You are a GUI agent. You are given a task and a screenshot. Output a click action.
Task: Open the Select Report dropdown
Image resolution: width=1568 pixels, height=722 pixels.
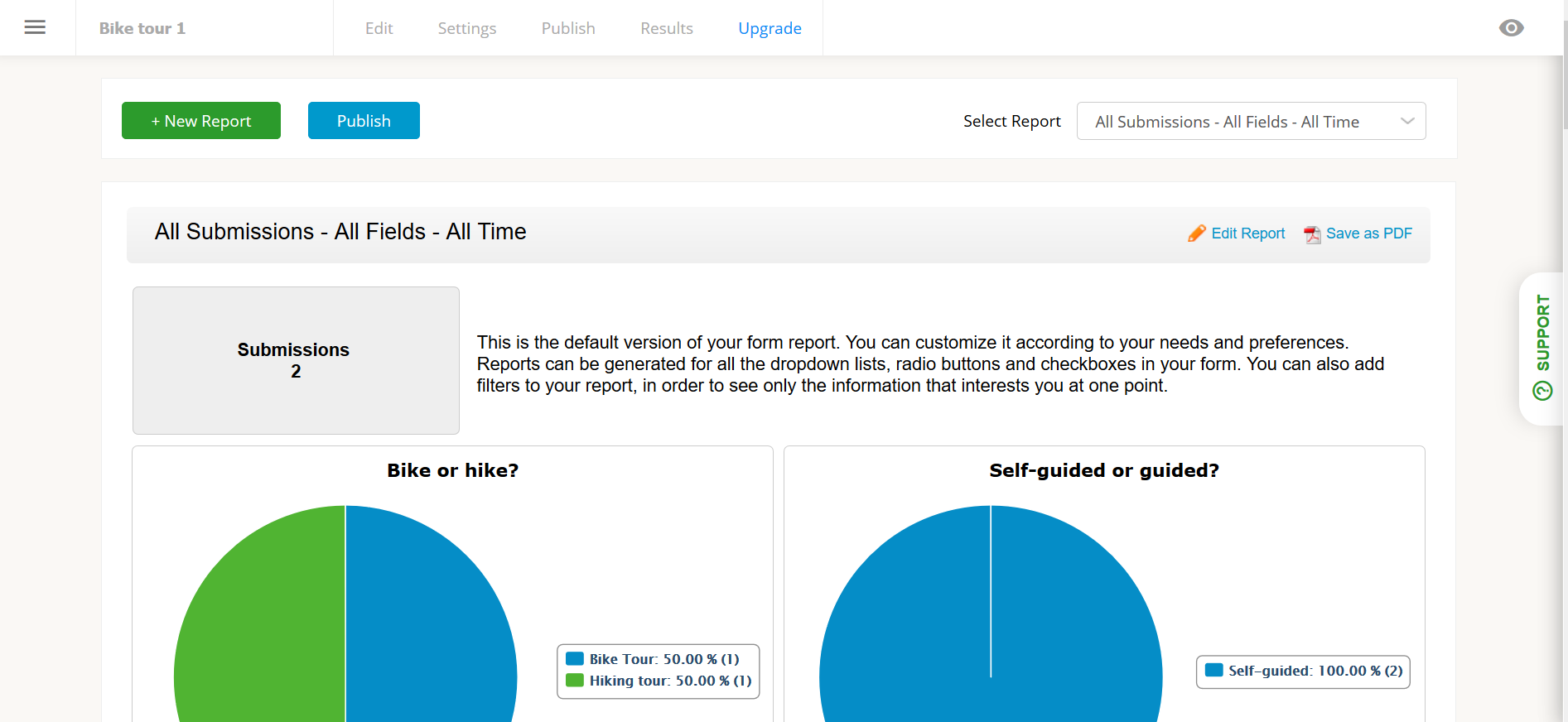coord(1251,121)
